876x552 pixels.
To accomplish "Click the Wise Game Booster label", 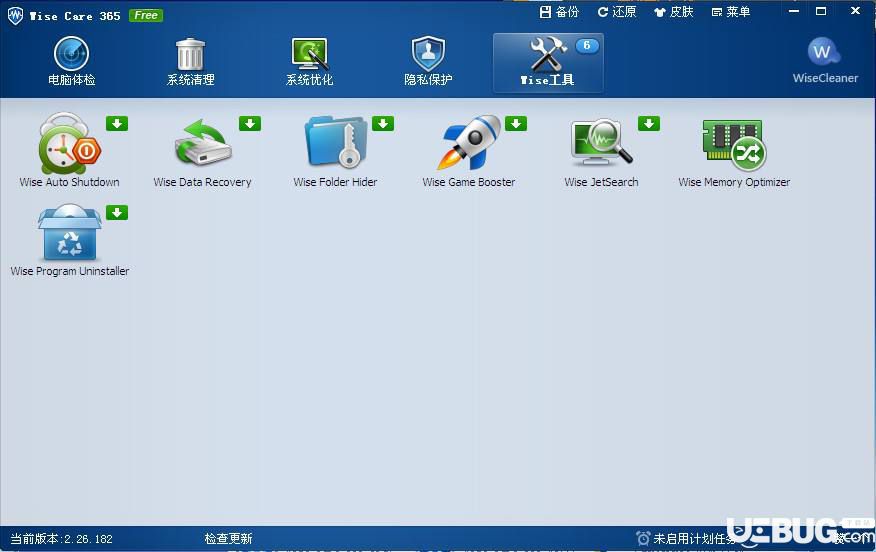I will (x=469, y=182).
